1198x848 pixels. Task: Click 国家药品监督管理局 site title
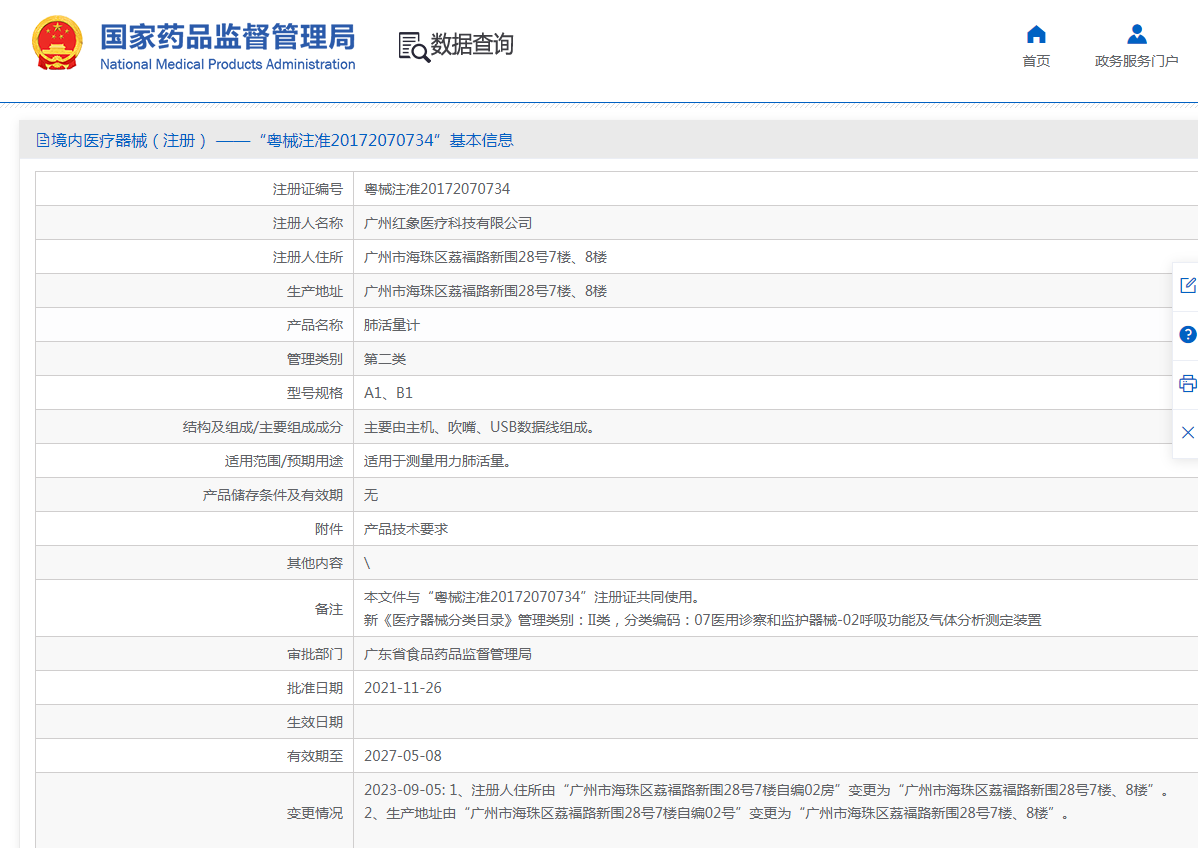tap(228, 37)
